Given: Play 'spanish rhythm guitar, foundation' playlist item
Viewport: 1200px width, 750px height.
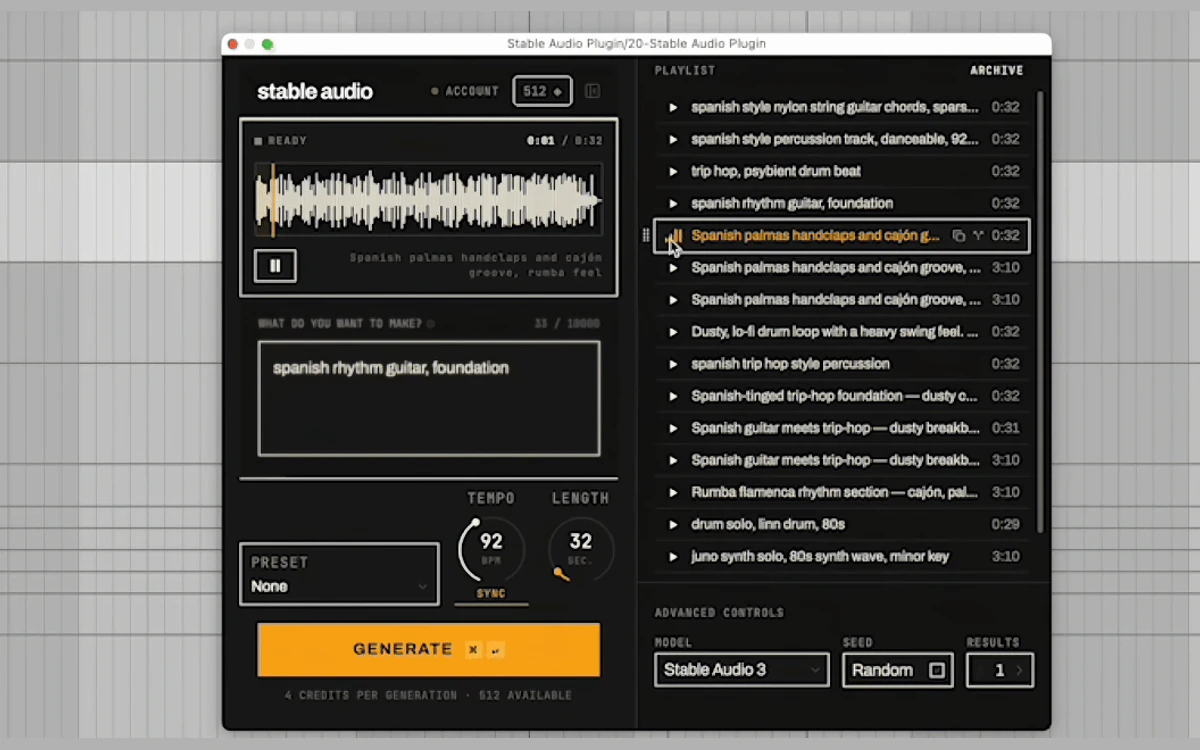Looking at the screenshot, I should (673, 203).
